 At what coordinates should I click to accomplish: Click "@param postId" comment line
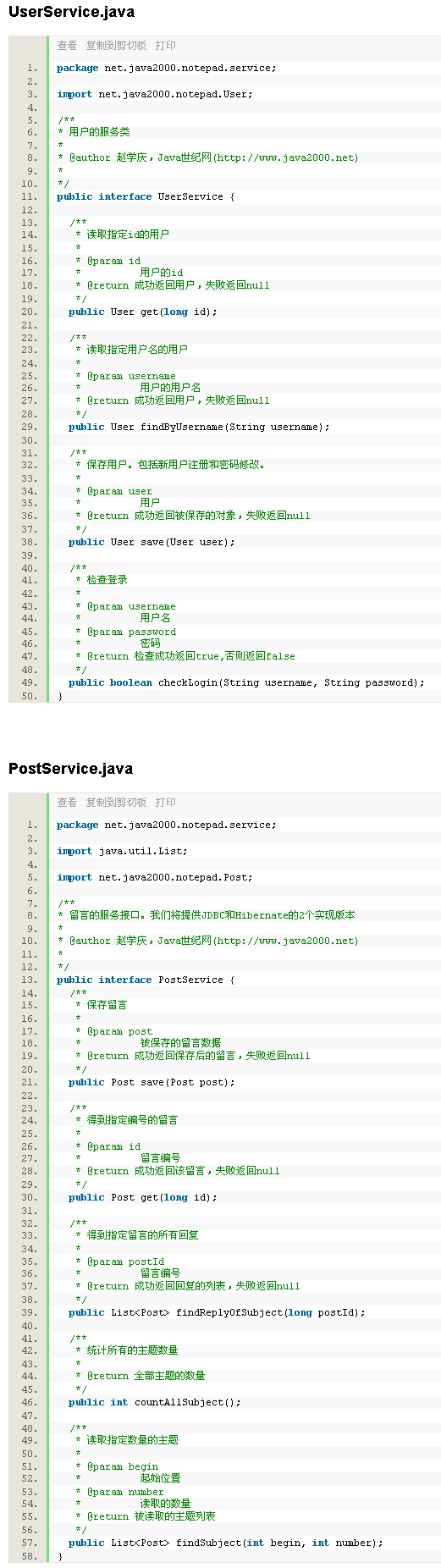[120, 1262]
